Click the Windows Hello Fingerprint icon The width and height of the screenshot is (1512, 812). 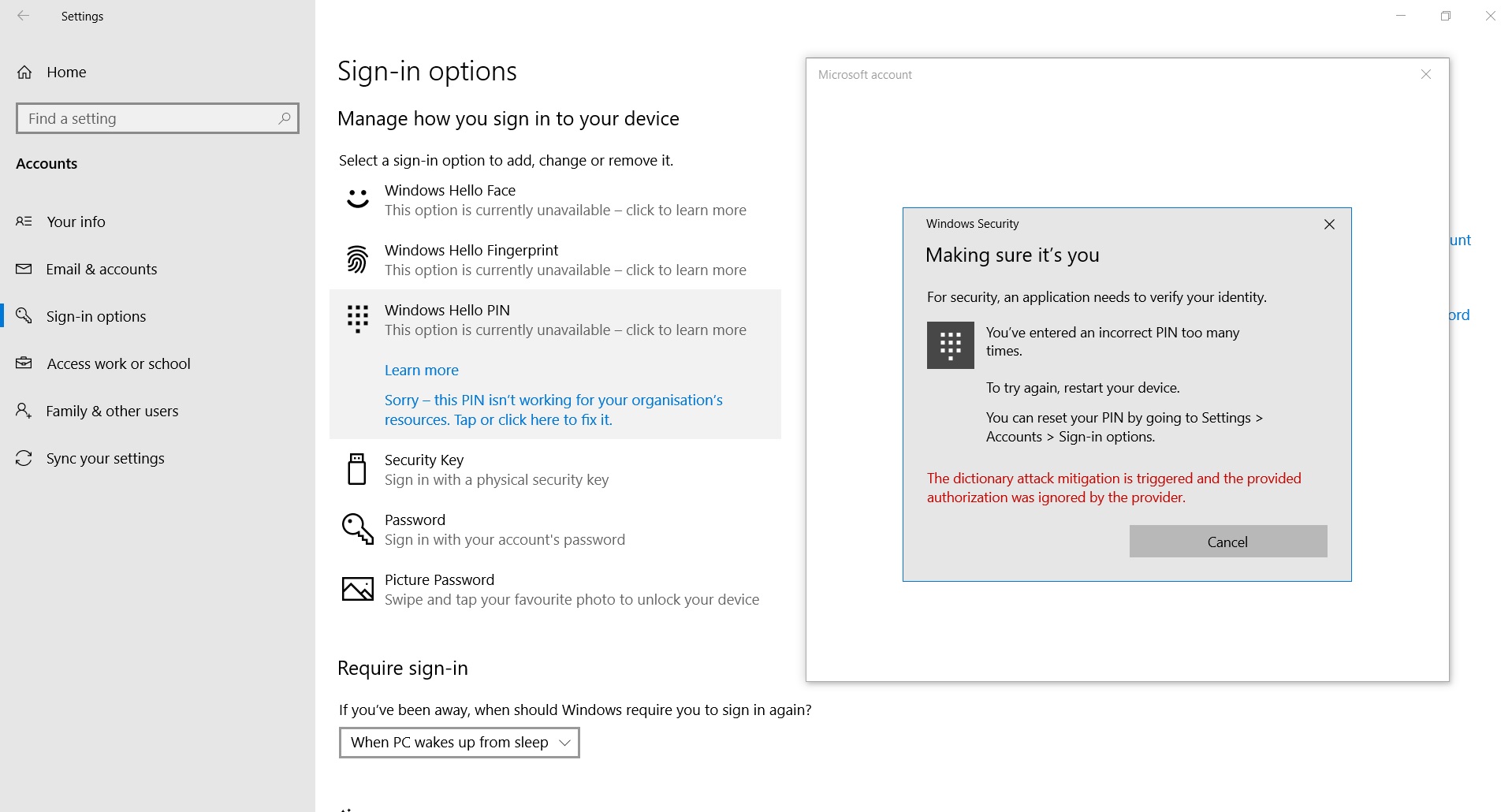pyautogui.click(x=357, y=259)
